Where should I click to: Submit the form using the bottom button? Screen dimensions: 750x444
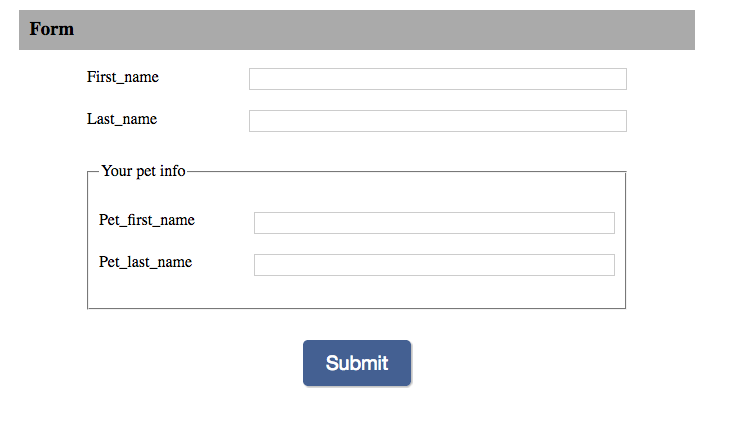click(x=357, y=363)
